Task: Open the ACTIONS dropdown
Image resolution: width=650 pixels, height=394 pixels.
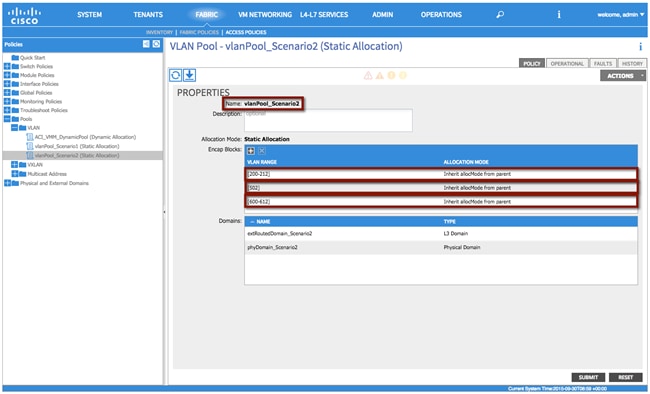Action: point(623,76)
